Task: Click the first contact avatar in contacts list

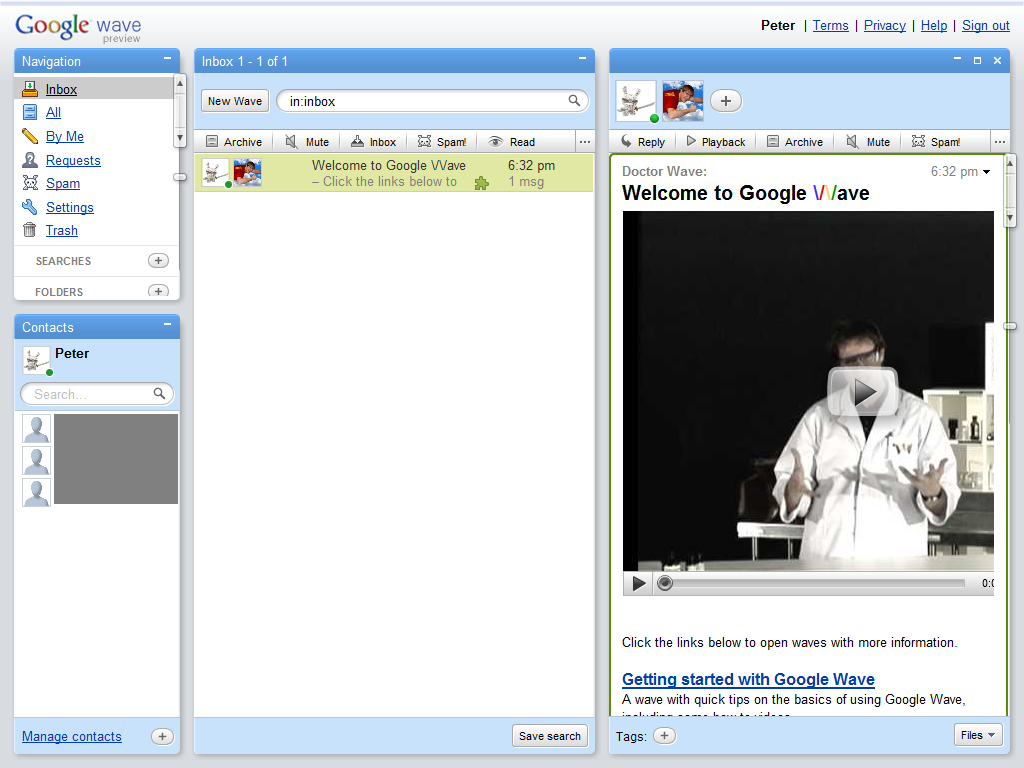Action: [36, 429]
